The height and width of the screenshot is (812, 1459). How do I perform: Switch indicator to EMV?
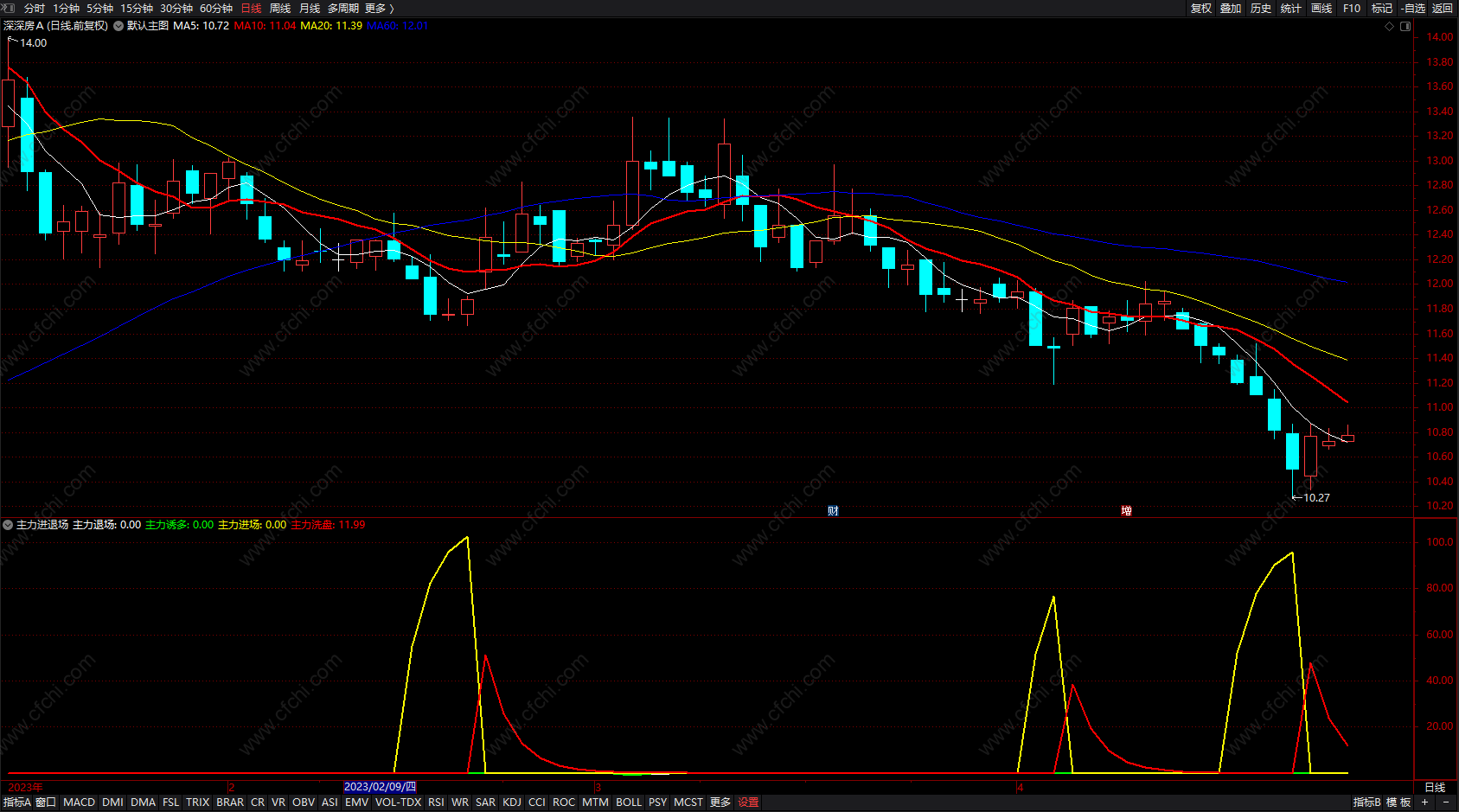pyautogui.click(x=357, y=802)
